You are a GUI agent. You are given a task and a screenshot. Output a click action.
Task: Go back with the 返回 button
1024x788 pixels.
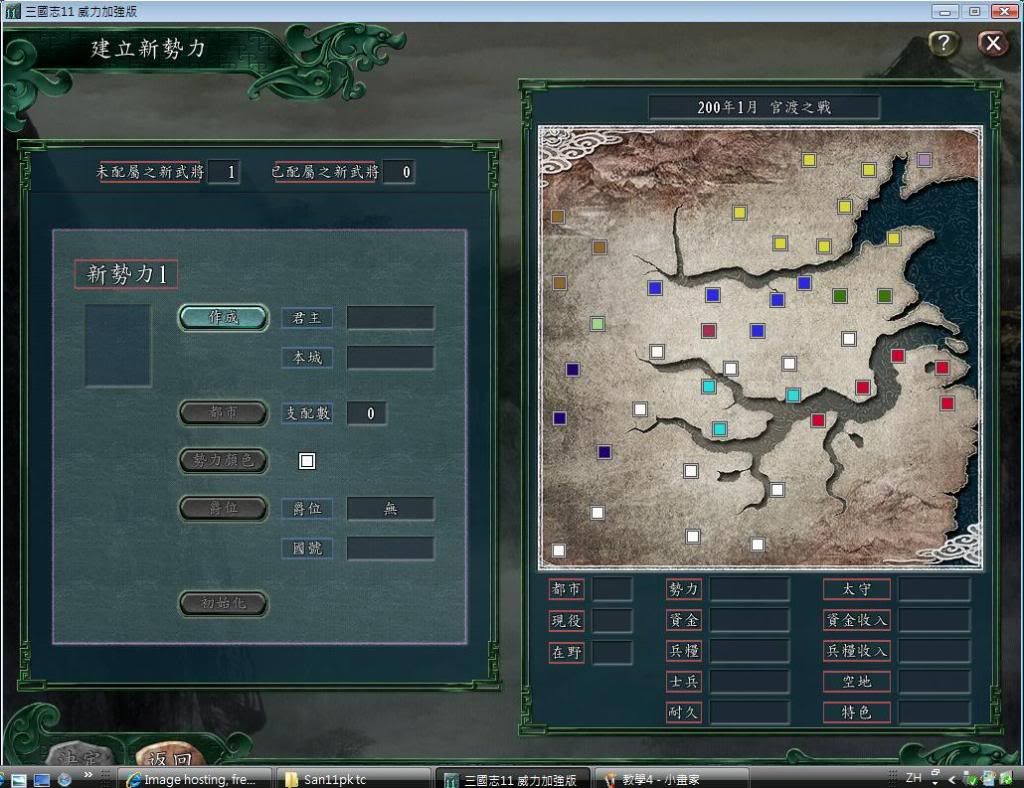(x=171, y=755)
